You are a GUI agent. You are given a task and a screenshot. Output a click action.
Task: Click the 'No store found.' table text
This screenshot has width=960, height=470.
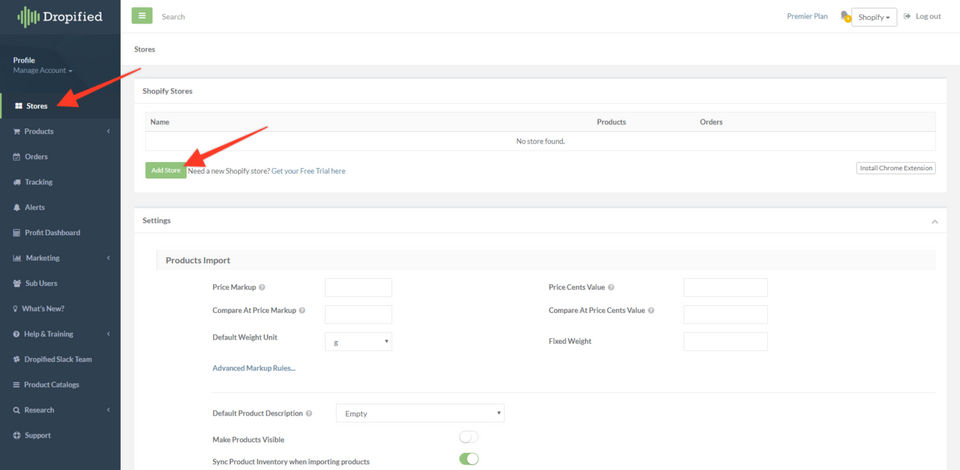pyautogui.click(x=541, y=141)
